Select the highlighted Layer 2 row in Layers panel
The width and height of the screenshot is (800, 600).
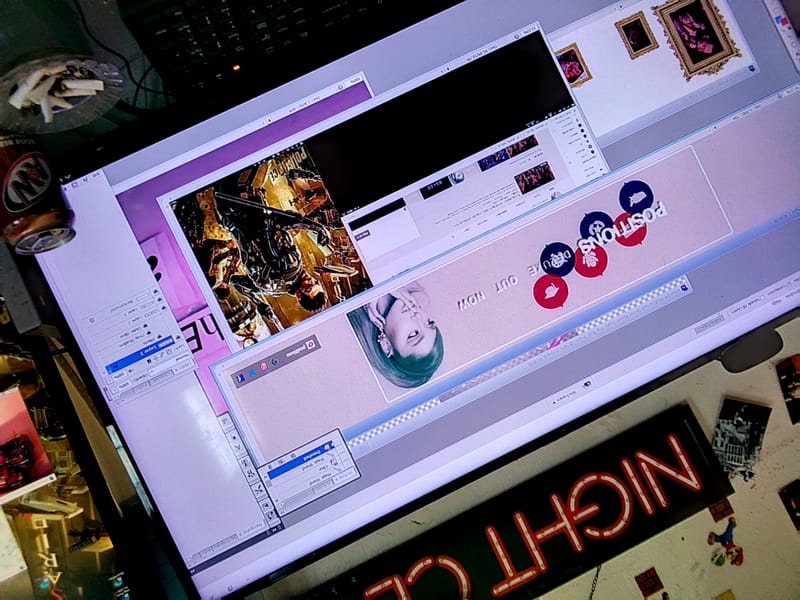(x=141, y=357)
